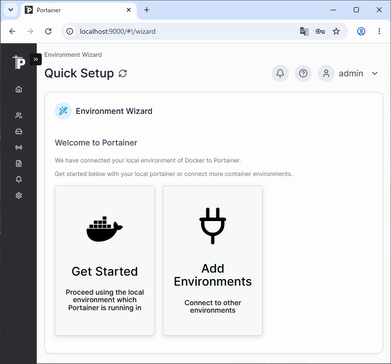Click the plug icon on Add Environments
391x364 pixels.
[x=213, y=226]
